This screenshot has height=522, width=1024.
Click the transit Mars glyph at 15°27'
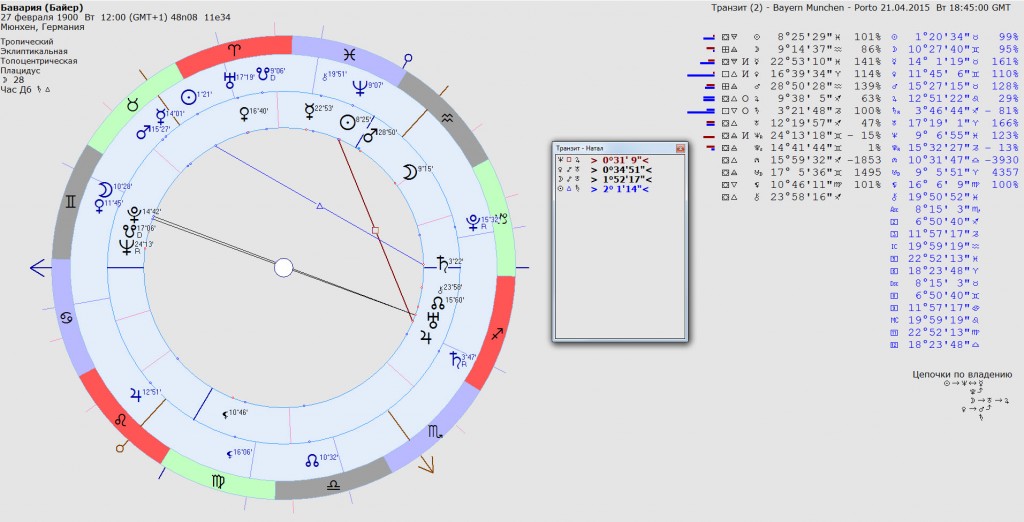(144, 133)
